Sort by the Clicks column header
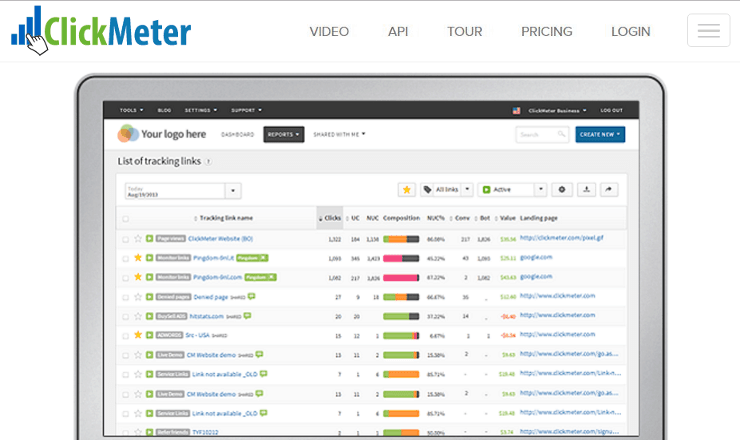The height and width of the screenshot is (440, 740). tap(330, 218)
